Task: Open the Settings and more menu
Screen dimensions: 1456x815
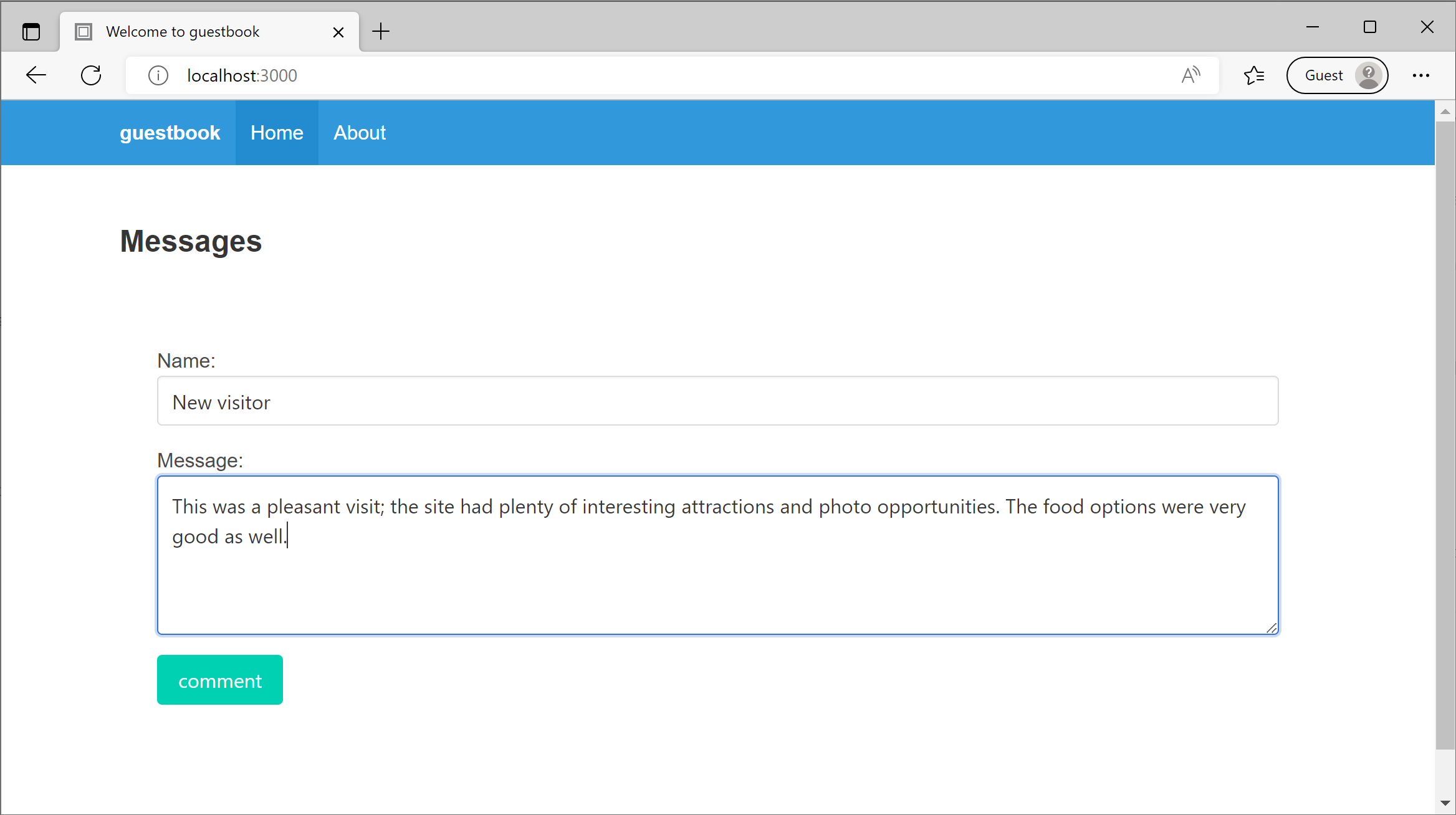Action: click(1420, 75)
